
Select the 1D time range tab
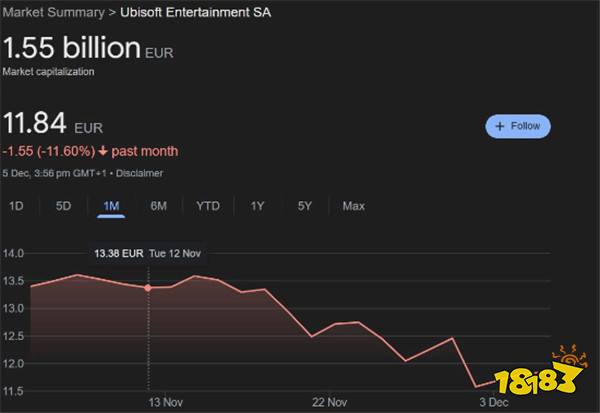pos(16,206)
